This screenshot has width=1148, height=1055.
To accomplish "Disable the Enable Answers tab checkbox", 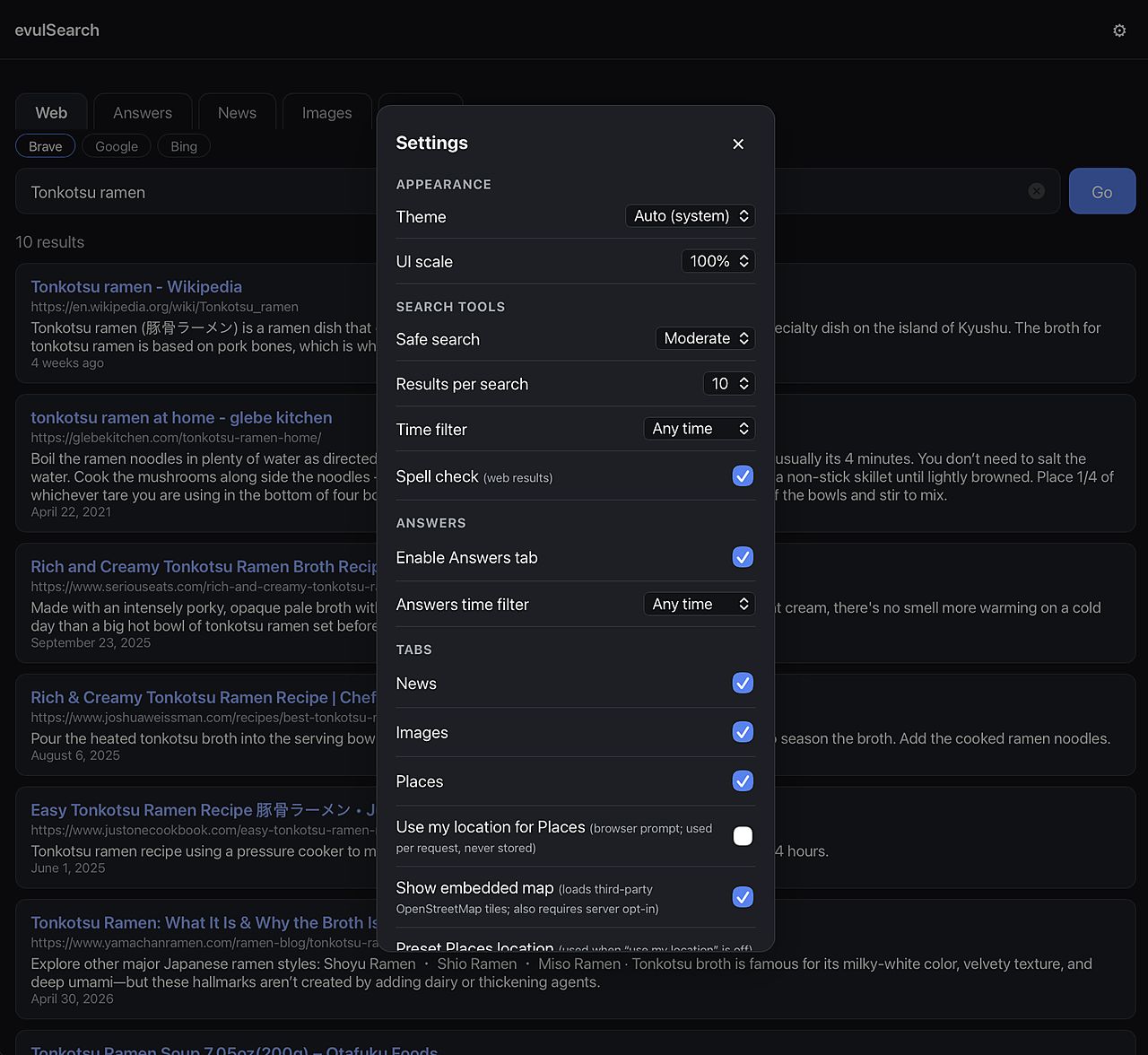I will click(x=743, y=557).
